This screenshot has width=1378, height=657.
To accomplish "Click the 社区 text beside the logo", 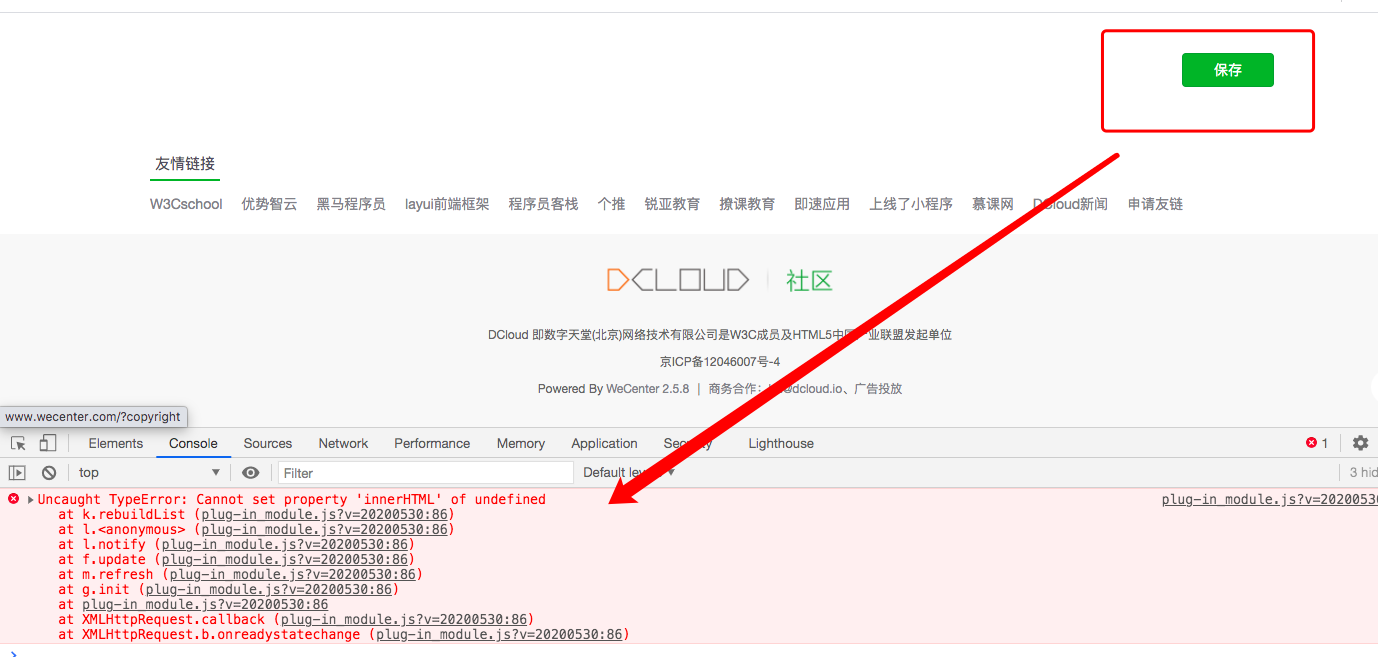I will (809, 281).
